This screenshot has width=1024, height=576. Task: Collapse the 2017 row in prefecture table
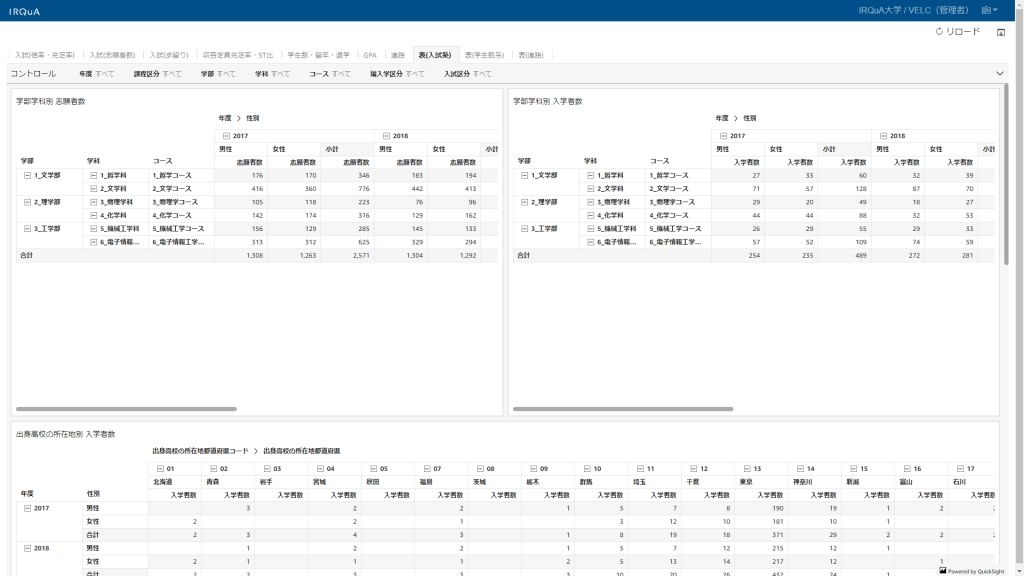tap(28, 508)
